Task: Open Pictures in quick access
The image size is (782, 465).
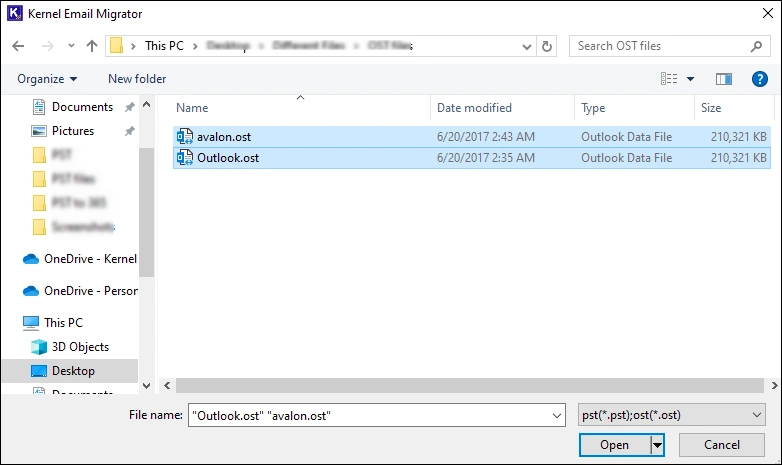Action: coord(73,131)
